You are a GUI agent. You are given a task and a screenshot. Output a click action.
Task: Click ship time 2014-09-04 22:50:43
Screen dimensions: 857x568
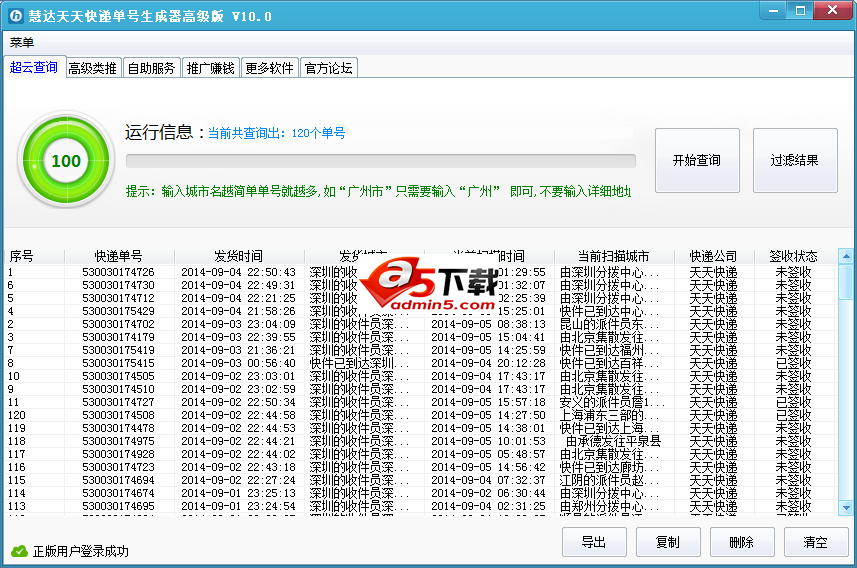coord(238,272)
